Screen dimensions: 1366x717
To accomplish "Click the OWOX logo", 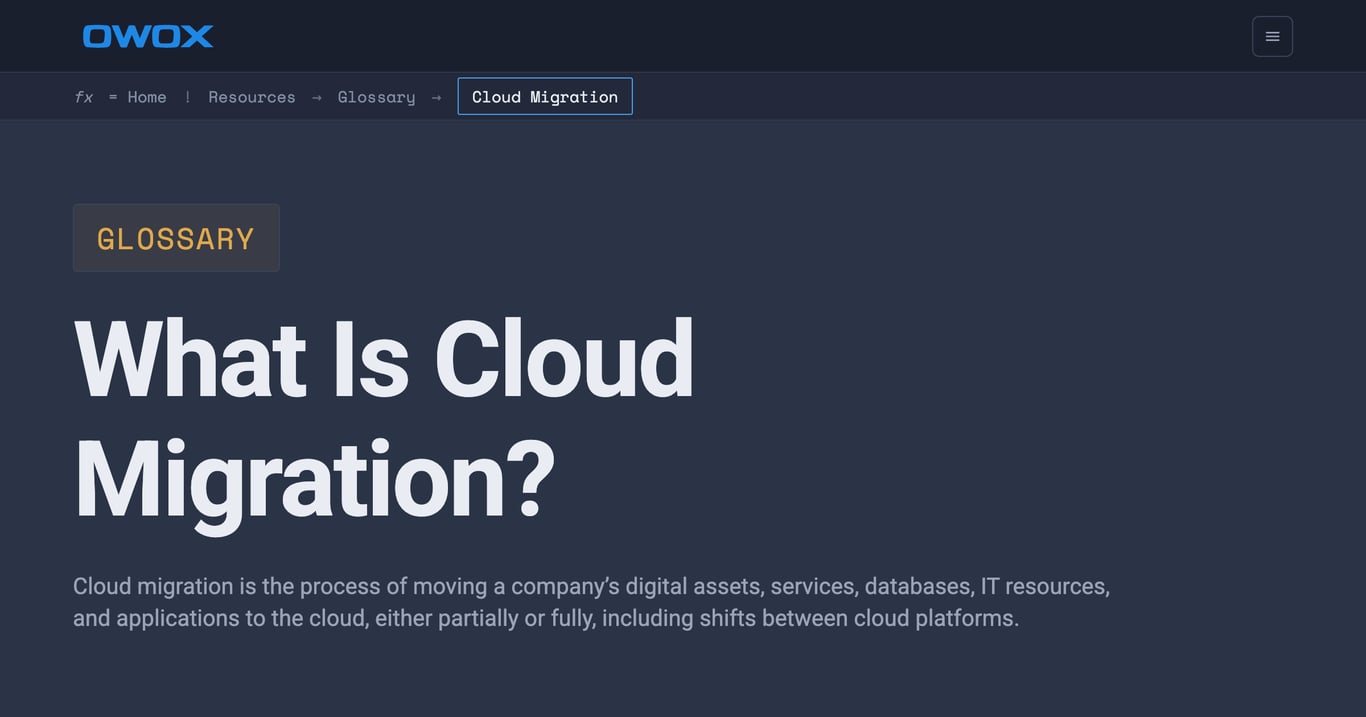I will [148, 36].
